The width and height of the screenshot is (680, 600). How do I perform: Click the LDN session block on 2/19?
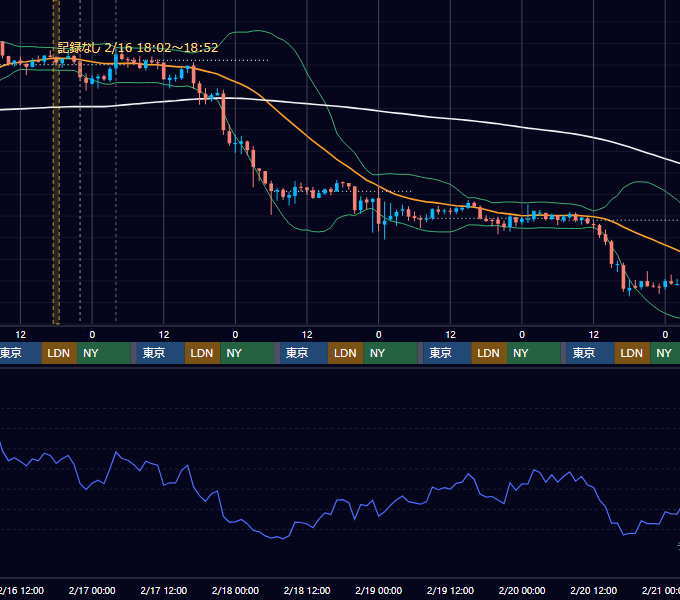point(489,353)
